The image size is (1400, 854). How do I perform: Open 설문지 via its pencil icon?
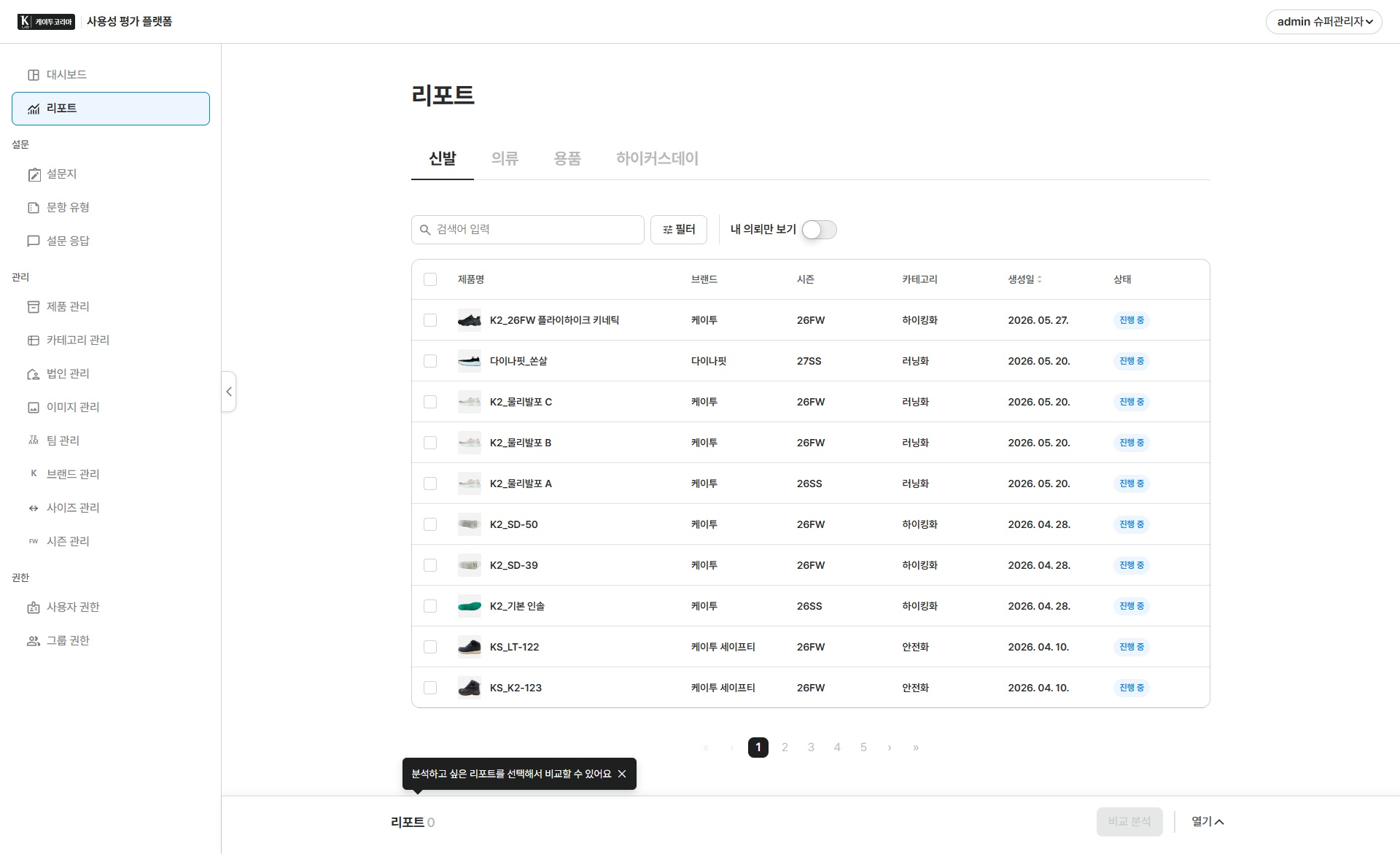coord(34,174)
